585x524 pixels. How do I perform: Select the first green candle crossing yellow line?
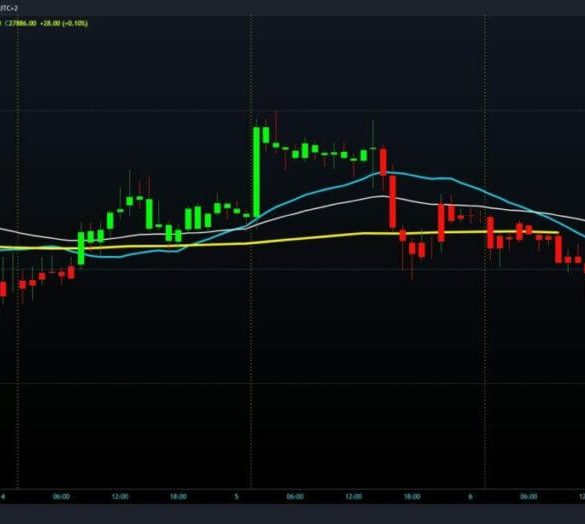point(81,248)
